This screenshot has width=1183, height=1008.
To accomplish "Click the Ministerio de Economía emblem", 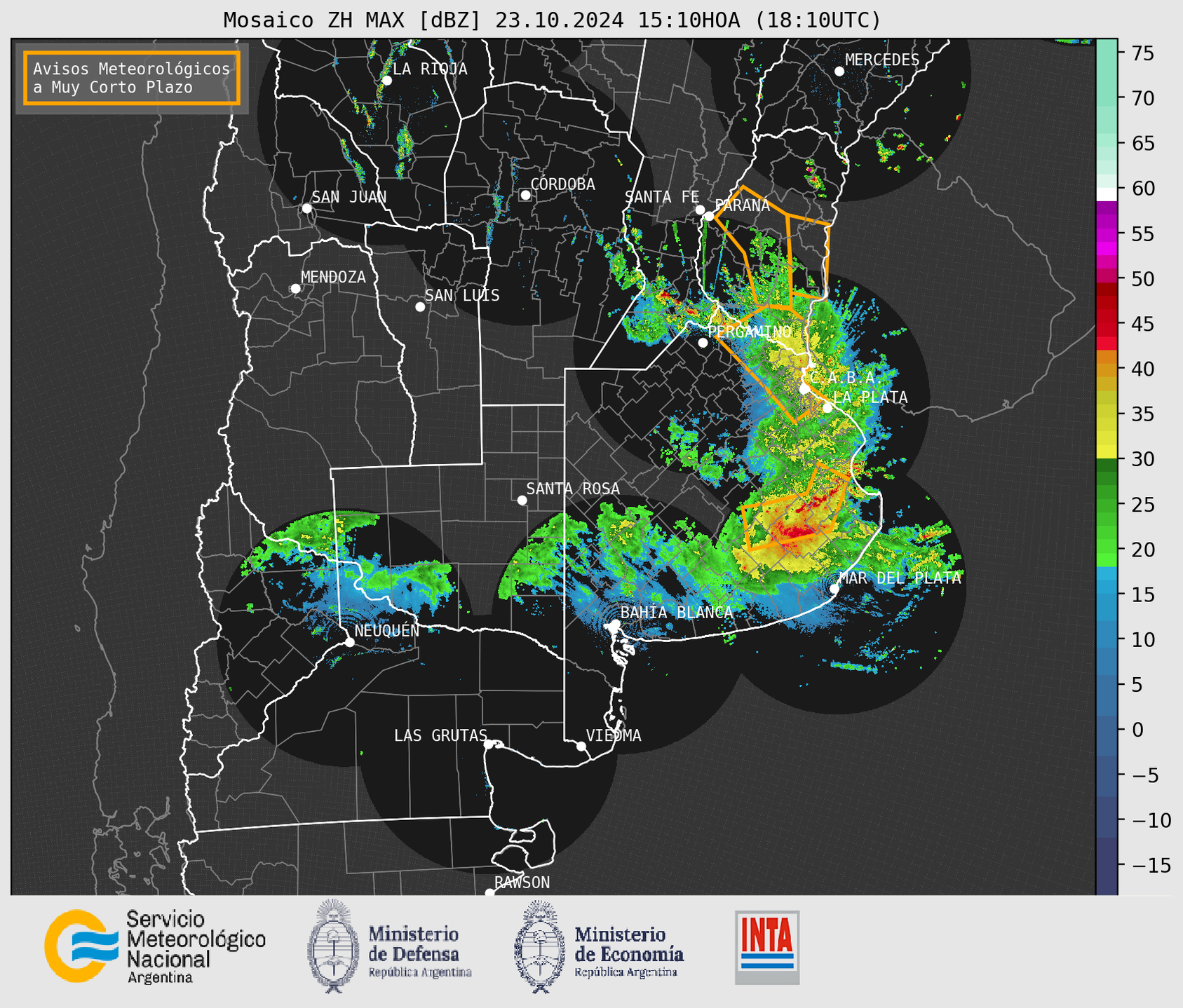I will pyautogui.click(x=540, y=946).
